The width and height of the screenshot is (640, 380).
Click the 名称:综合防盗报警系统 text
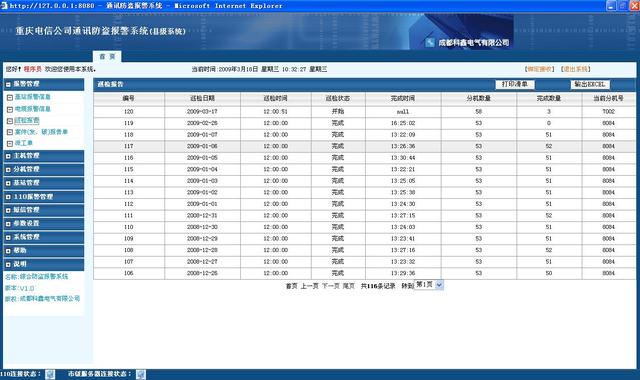click(x=36, y=277)
